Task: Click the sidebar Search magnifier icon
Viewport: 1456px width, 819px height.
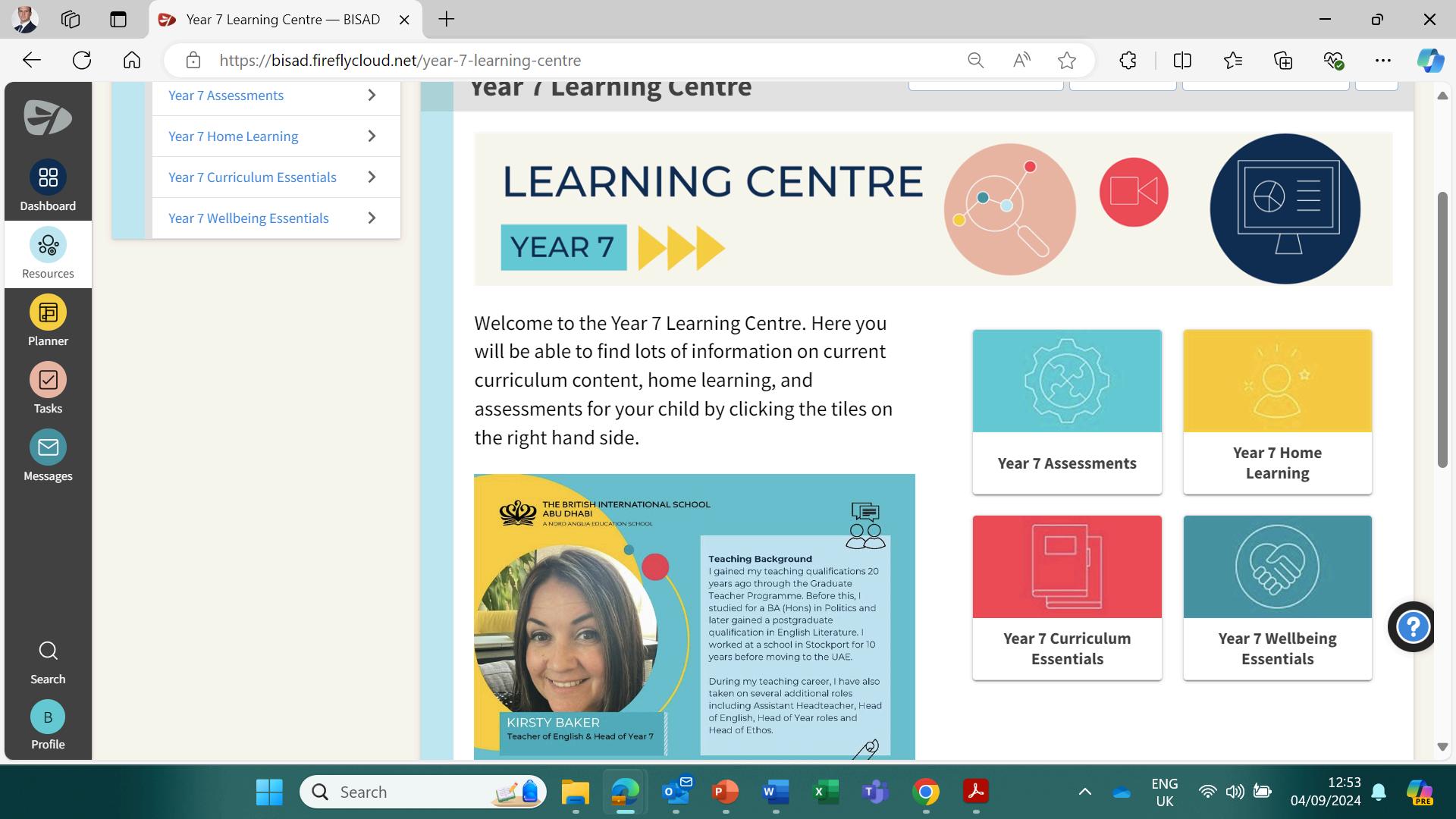Action: [x=48, y=651]
